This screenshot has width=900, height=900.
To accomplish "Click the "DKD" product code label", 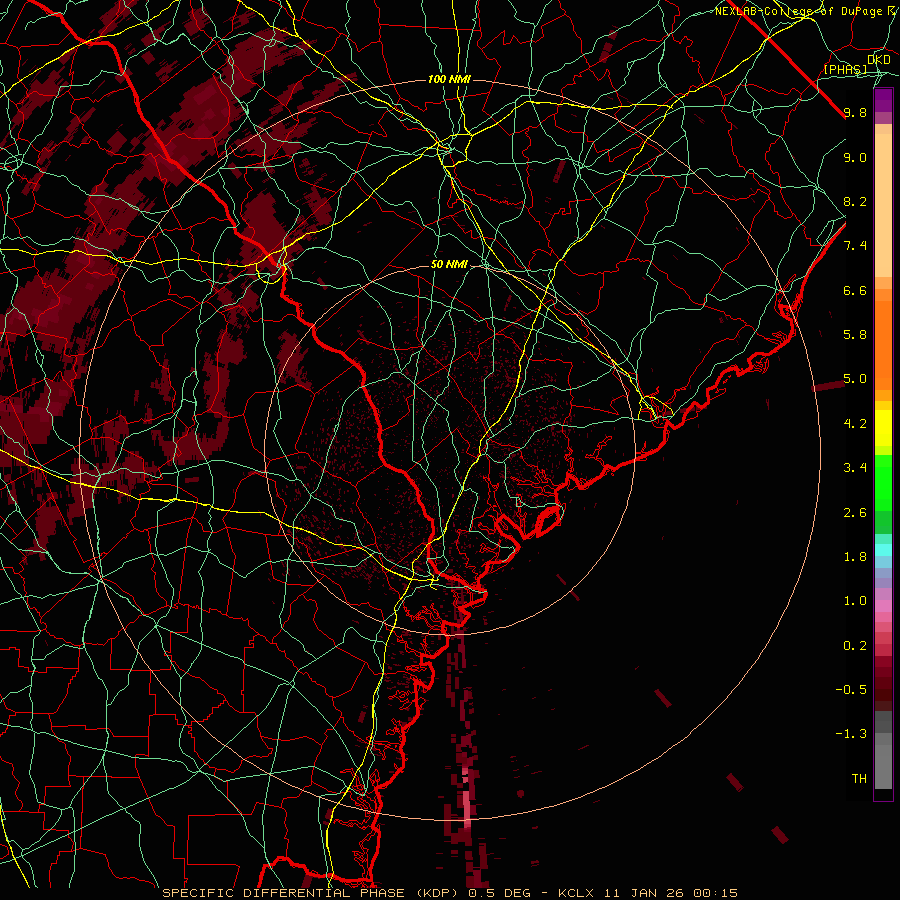I will click(x=879, y=60).
